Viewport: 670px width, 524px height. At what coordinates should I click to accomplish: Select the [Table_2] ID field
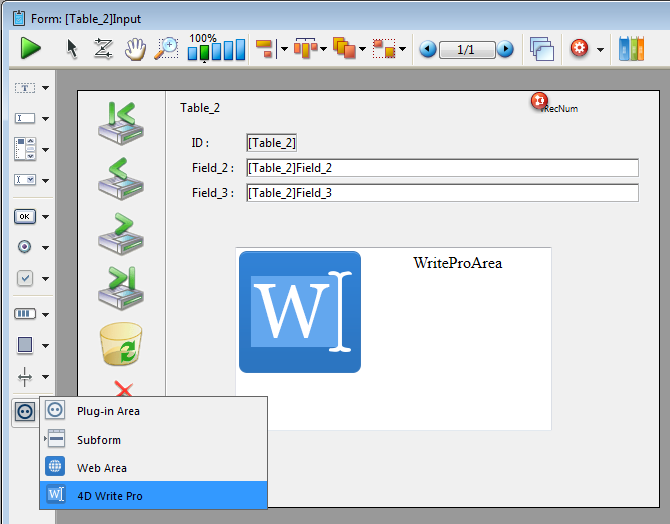tap(271, 143)
